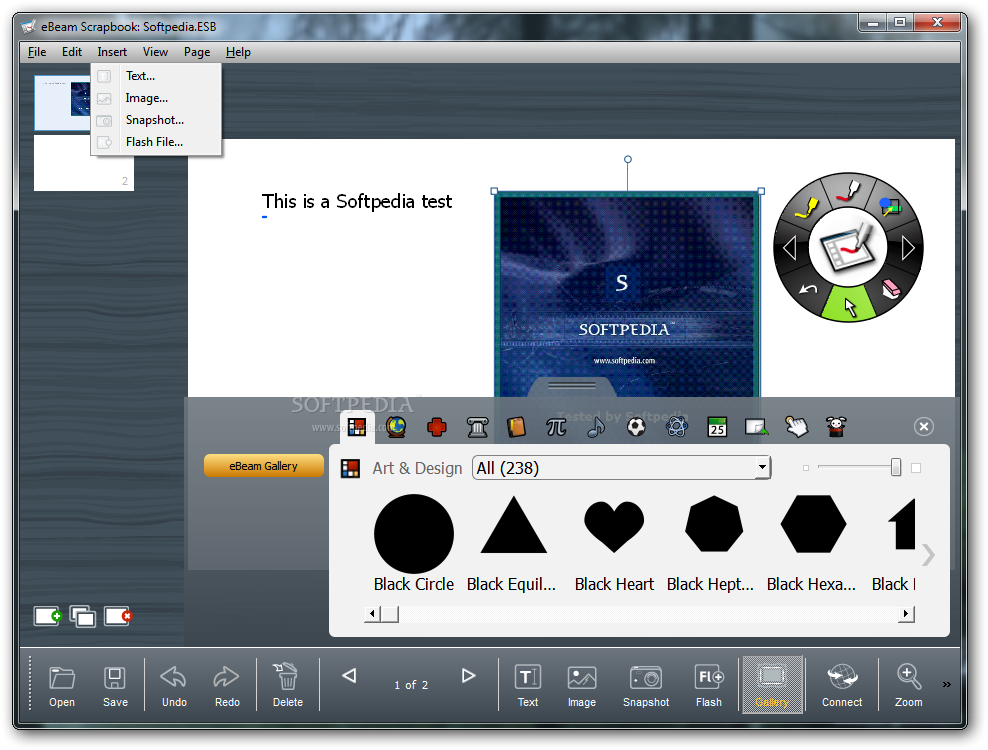Add a new page
The height and width of the screenshot is (750, 988).
click(48, 616)
